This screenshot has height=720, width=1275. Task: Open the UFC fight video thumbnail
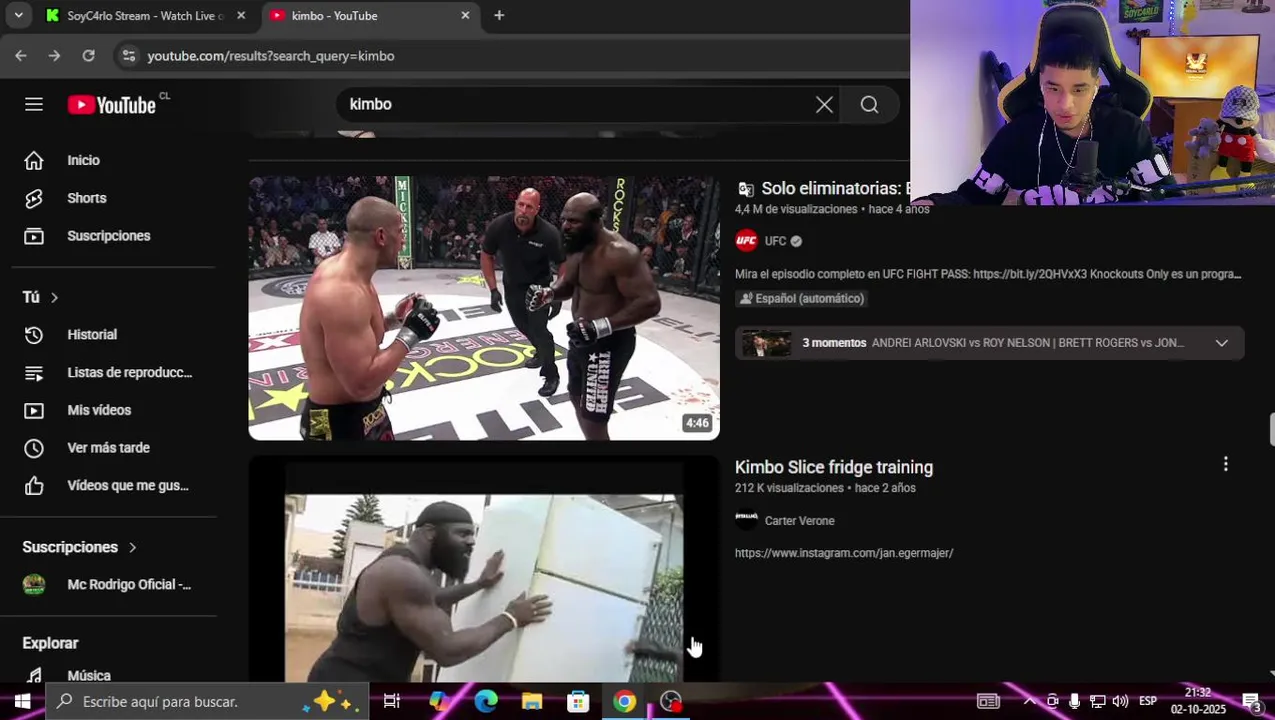point(484,308)
